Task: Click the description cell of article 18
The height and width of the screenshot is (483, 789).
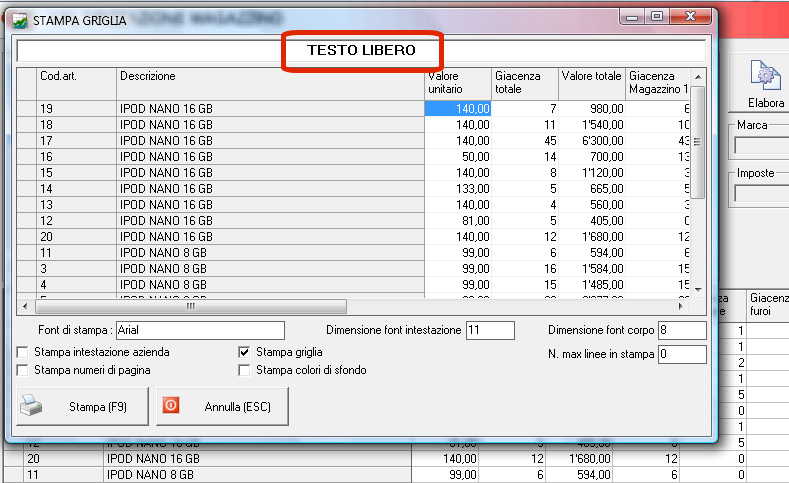Action: [270, 125]
